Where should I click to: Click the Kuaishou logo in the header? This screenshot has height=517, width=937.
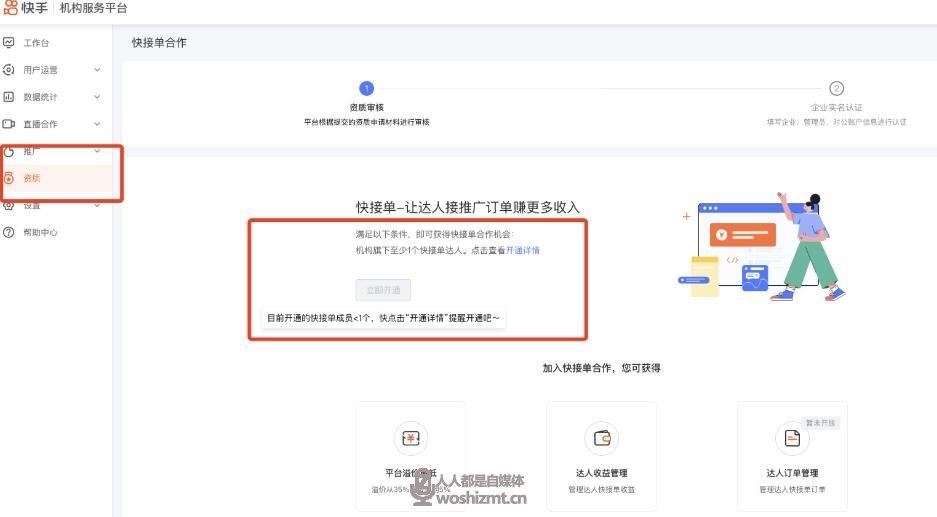pyautogui.click(x=26, y=8)
